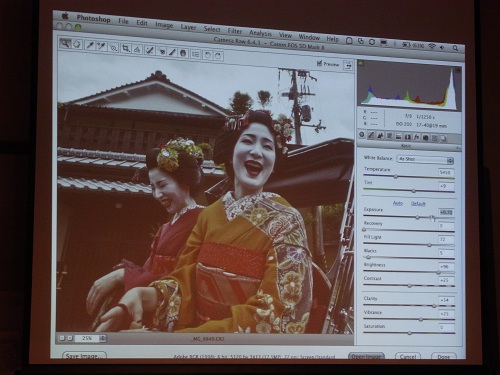Pick the Straighten tool icon
The width and height of the screenshot is (500, 375).
[x=137, y=49]
